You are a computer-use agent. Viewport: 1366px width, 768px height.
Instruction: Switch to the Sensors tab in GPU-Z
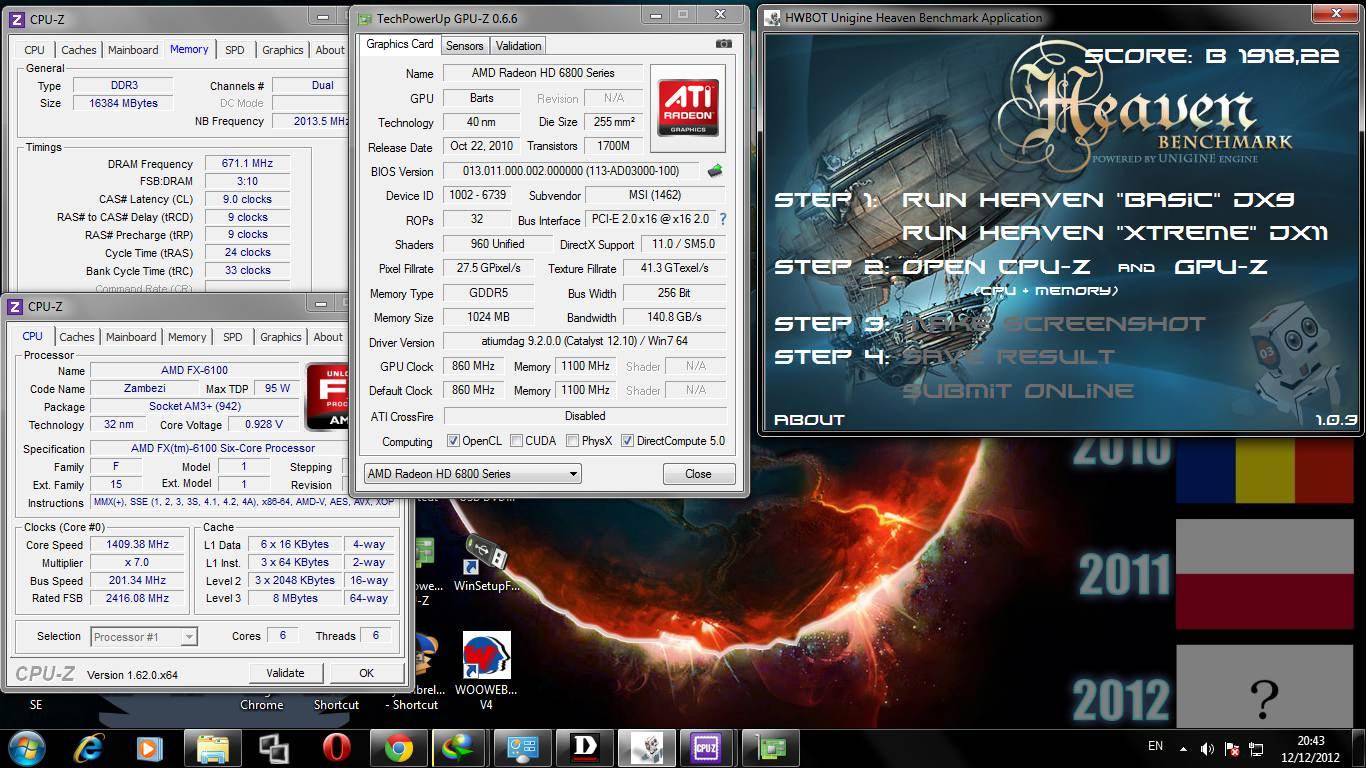pos(464,46)
